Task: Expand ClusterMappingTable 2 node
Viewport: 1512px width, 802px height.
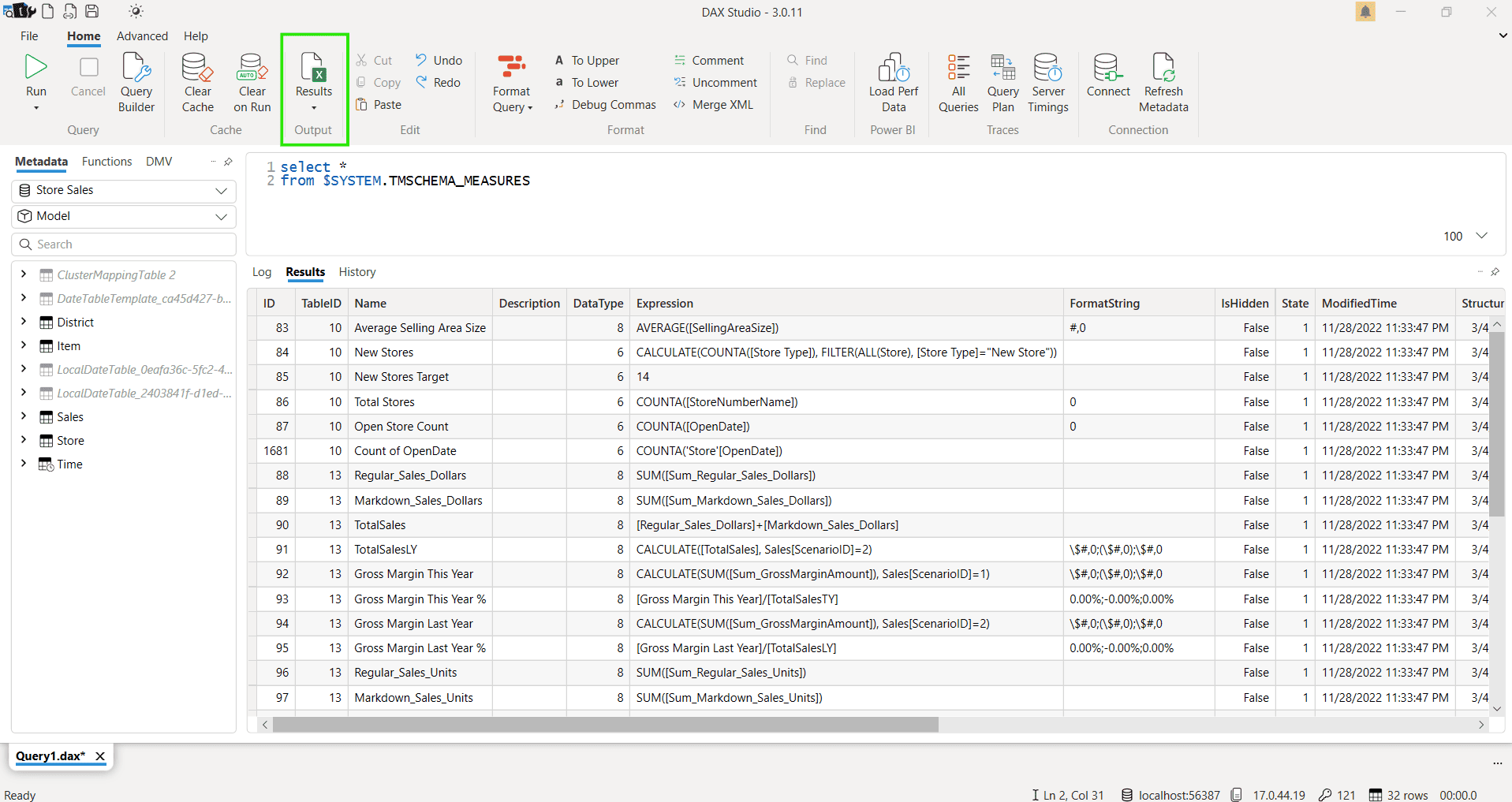Action: tap(24, 274)
